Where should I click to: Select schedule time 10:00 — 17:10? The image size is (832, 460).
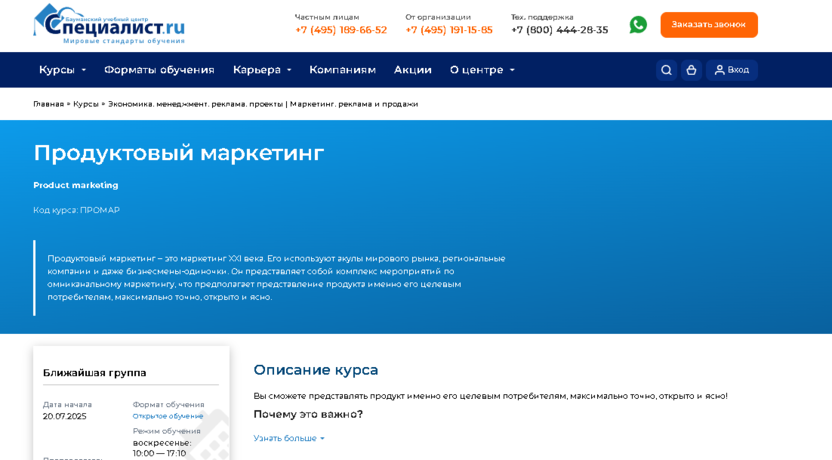[x=159, y=454]
